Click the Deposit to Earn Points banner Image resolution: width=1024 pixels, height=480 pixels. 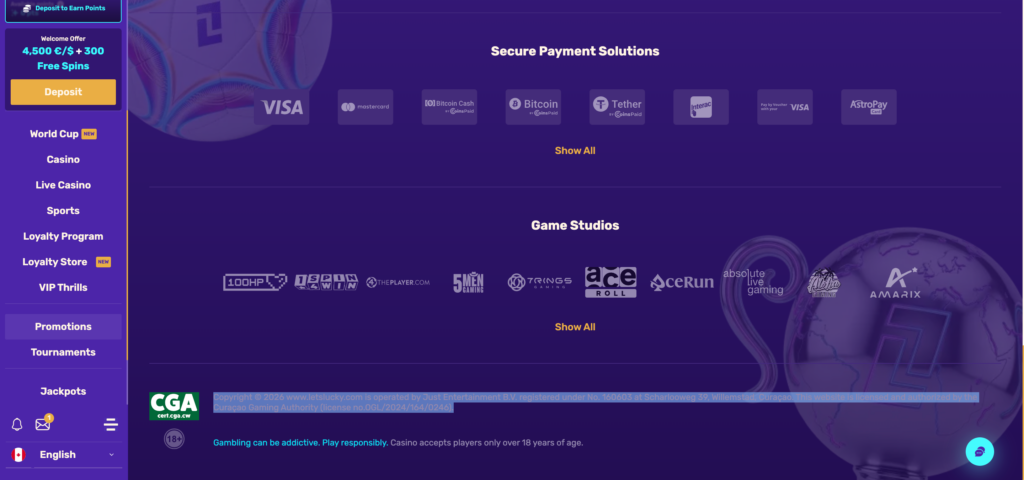[63, 10]
